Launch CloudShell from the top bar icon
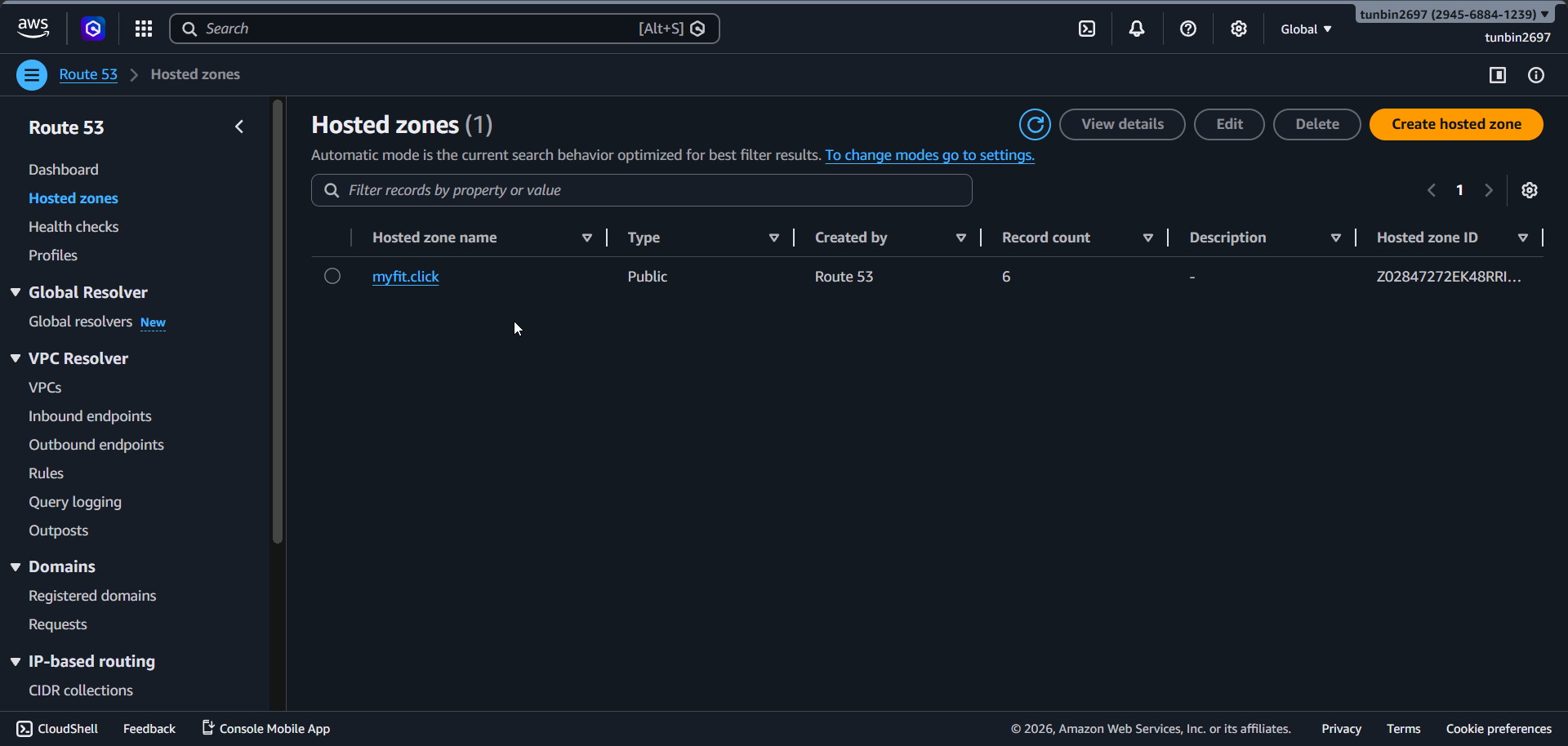The height and width of the screenshot is (746, 1568). 1087,29
